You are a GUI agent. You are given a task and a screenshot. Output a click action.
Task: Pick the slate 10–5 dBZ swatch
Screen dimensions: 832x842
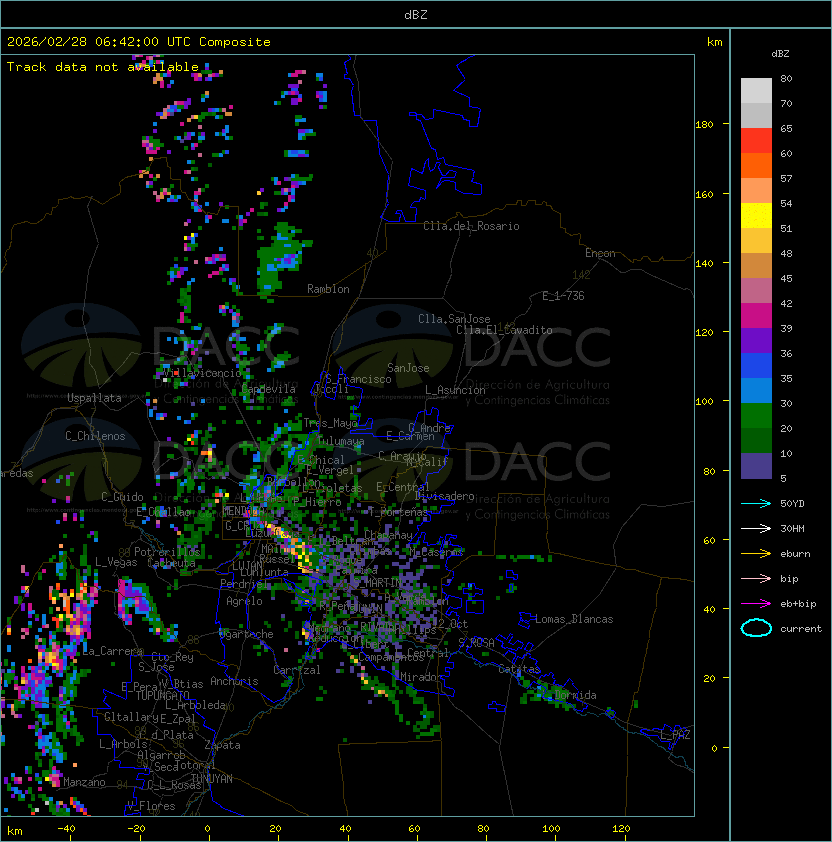756,466
